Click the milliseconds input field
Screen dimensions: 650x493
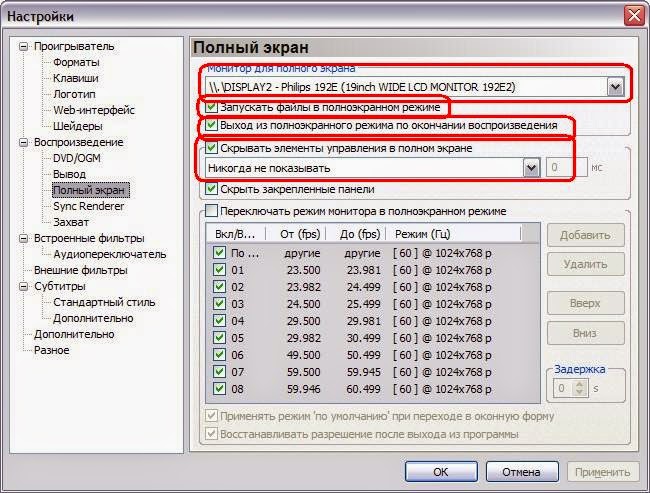tap(567, 169)
